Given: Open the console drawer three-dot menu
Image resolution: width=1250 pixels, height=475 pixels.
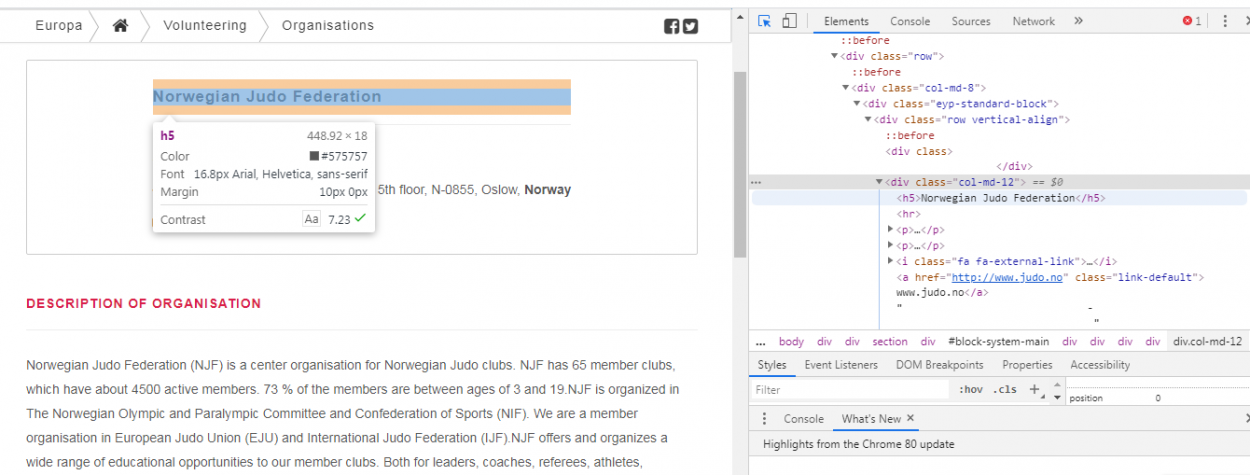Looking at the screenshot, I should (765, 419).
